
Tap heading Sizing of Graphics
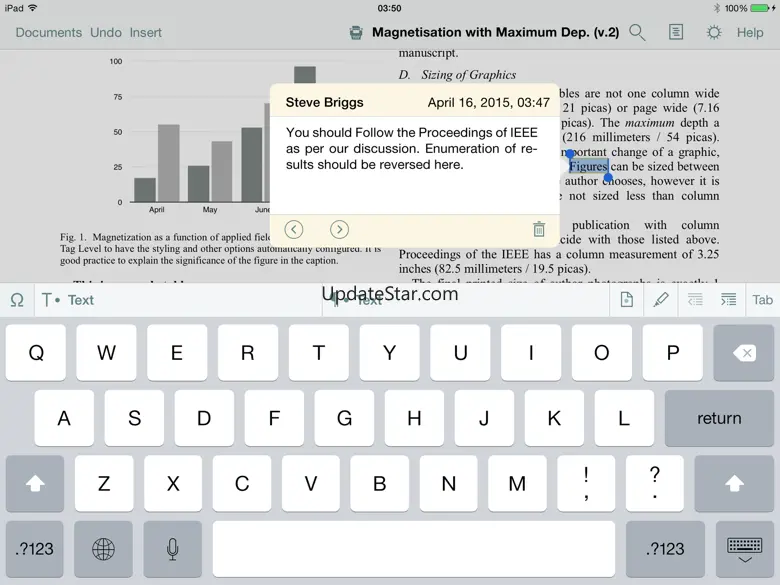click(469, 75)
